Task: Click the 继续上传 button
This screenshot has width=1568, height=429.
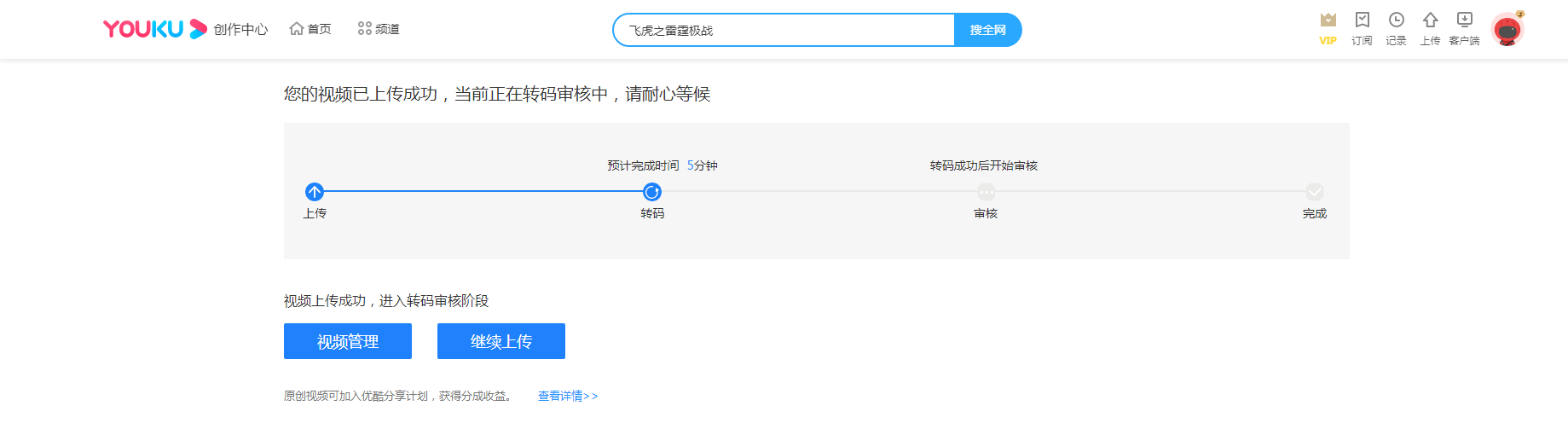Action: click(501, 341)
